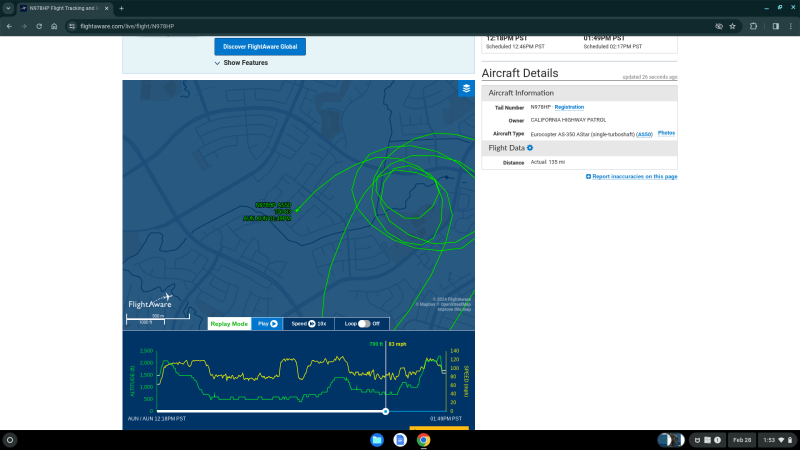Viewport: 800px width, 450px height.
Task: Bookmark this page with the star icon
Action: (732, 26)
